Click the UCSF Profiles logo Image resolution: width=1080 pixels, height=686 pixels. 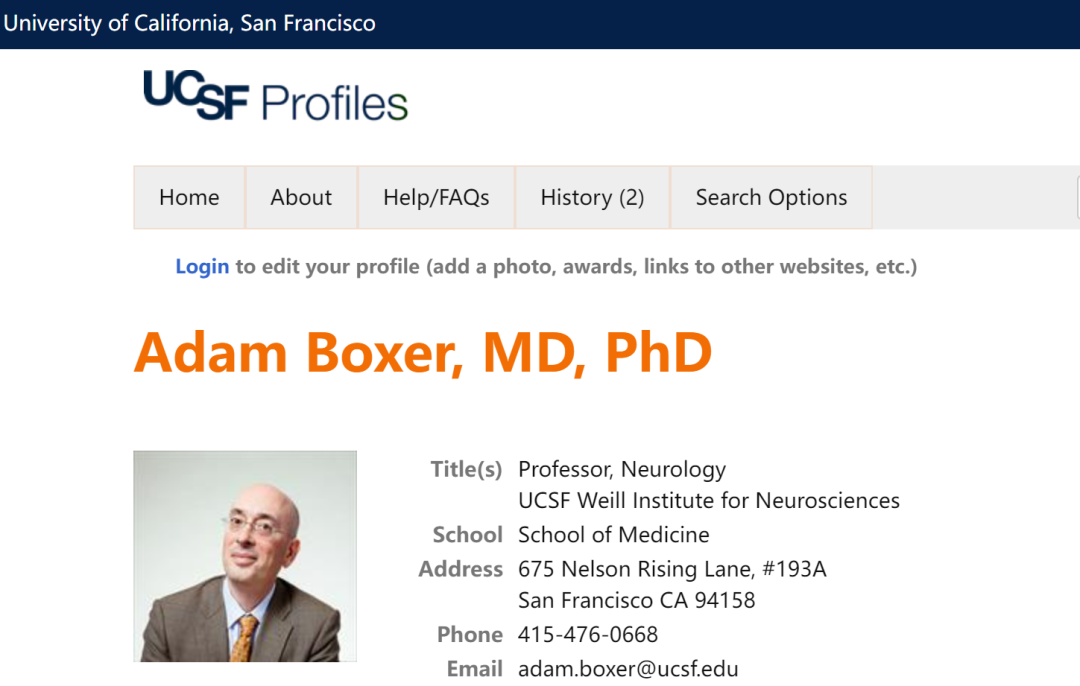tap(276, 96)
